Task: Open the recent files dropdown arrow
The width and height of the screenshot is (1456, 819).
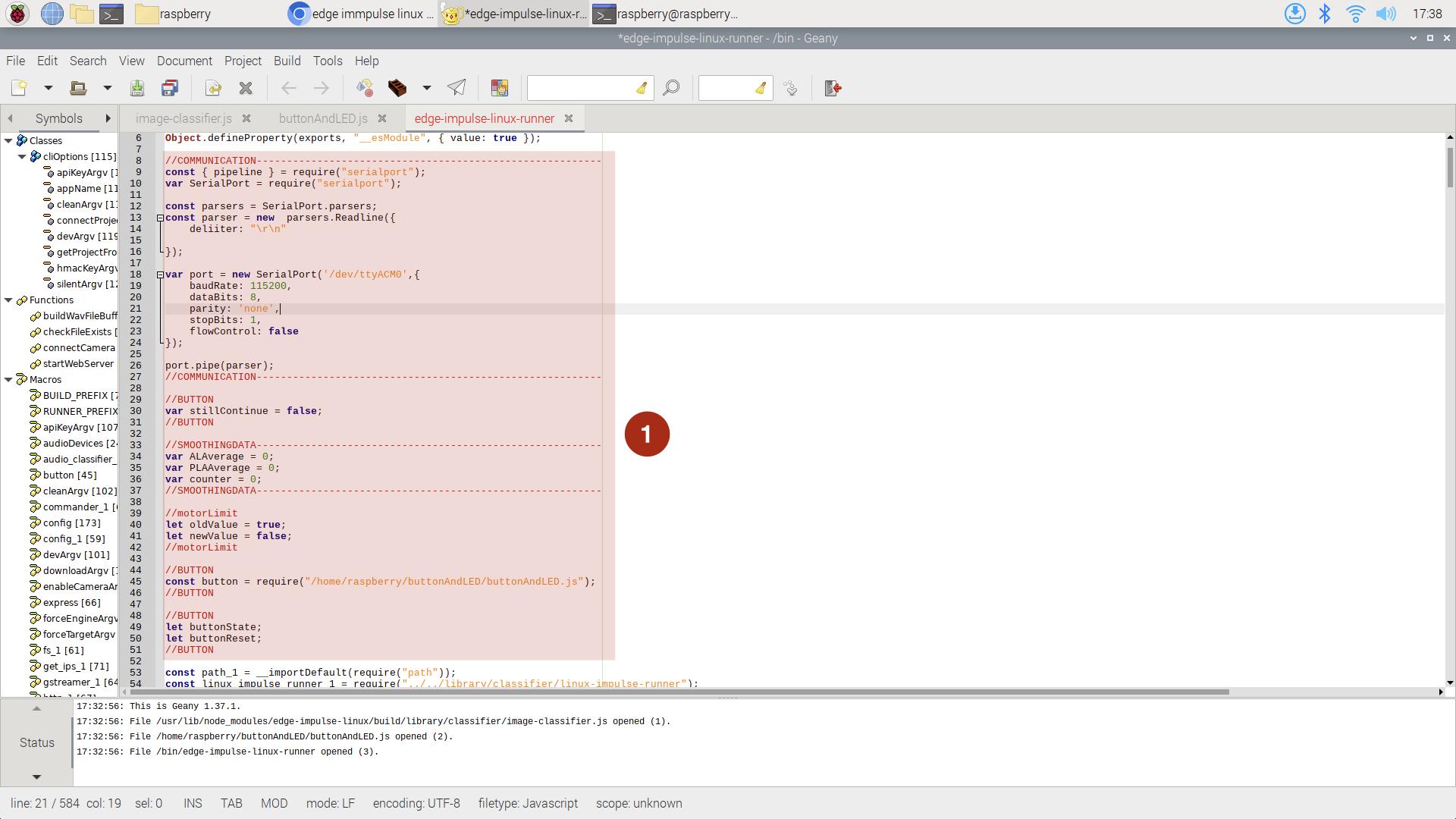Action: (x=107, y=88)
